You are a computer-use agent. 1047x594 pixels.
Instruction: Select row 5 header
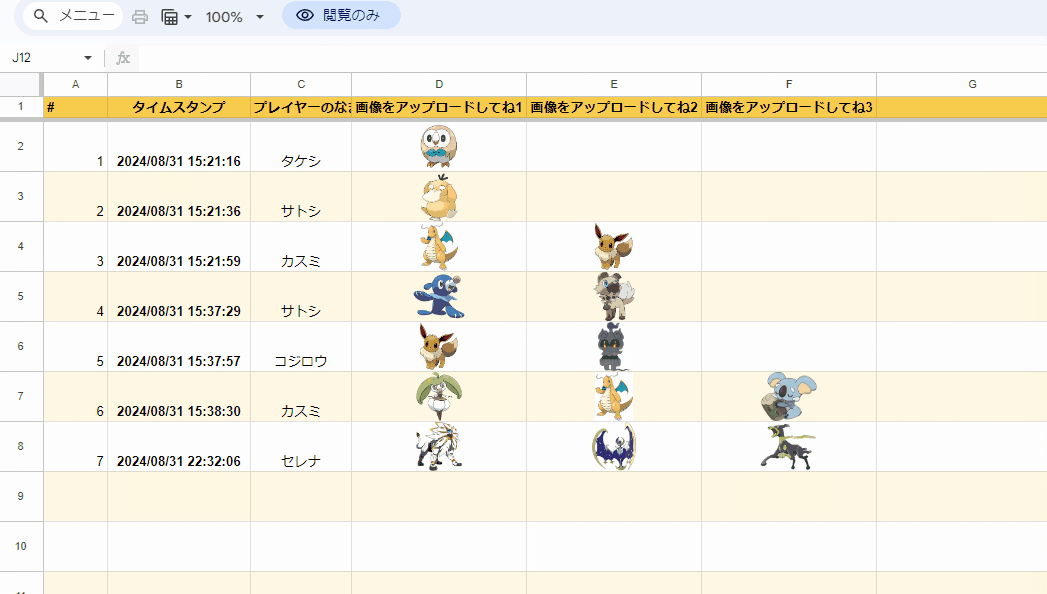tap(21, 296)
